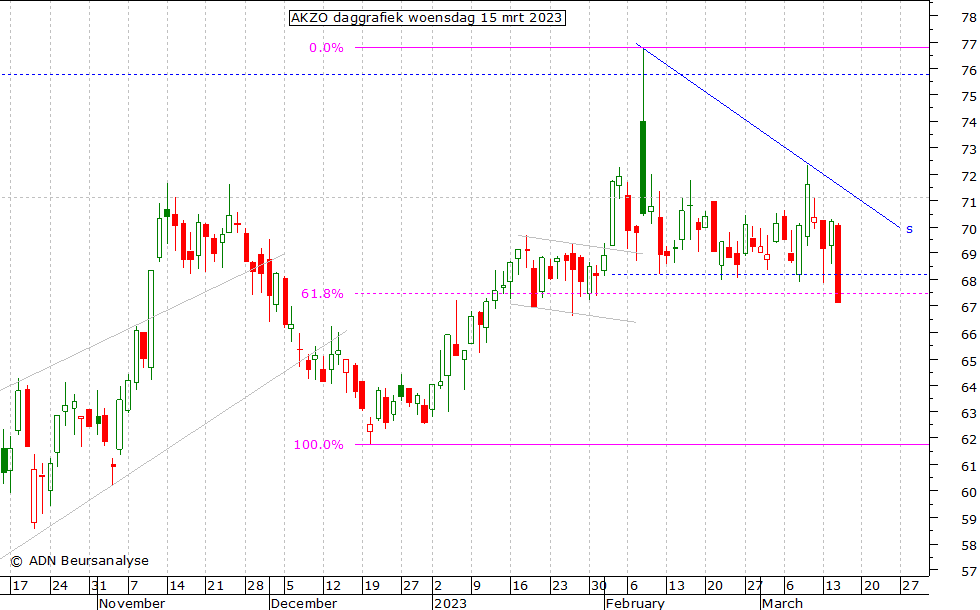Viewport: 980px width, 610px height.
Task: Click the last red candle closing near 67
Action: click(838, 264)
